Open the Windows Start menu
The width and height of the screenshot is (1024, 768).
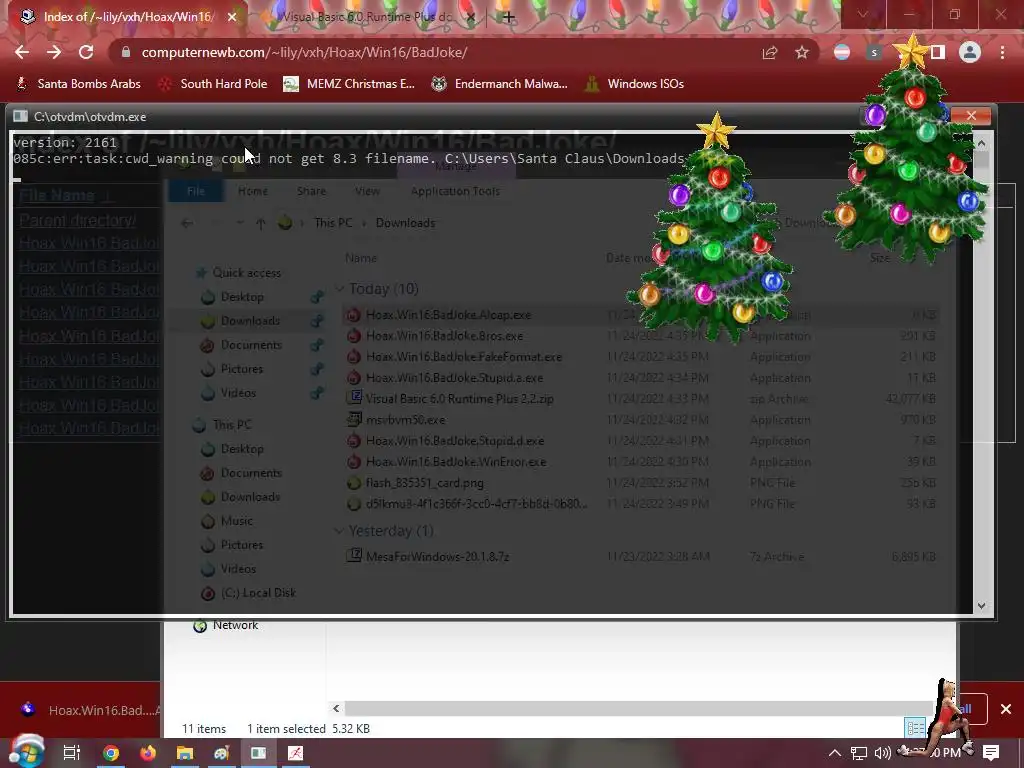click(26, 752)
